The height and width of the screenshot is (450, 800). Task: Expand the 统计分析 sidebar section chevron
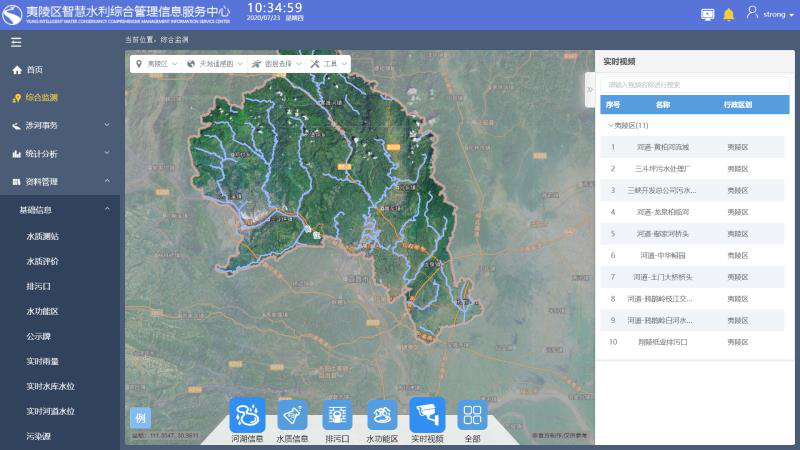107,153
